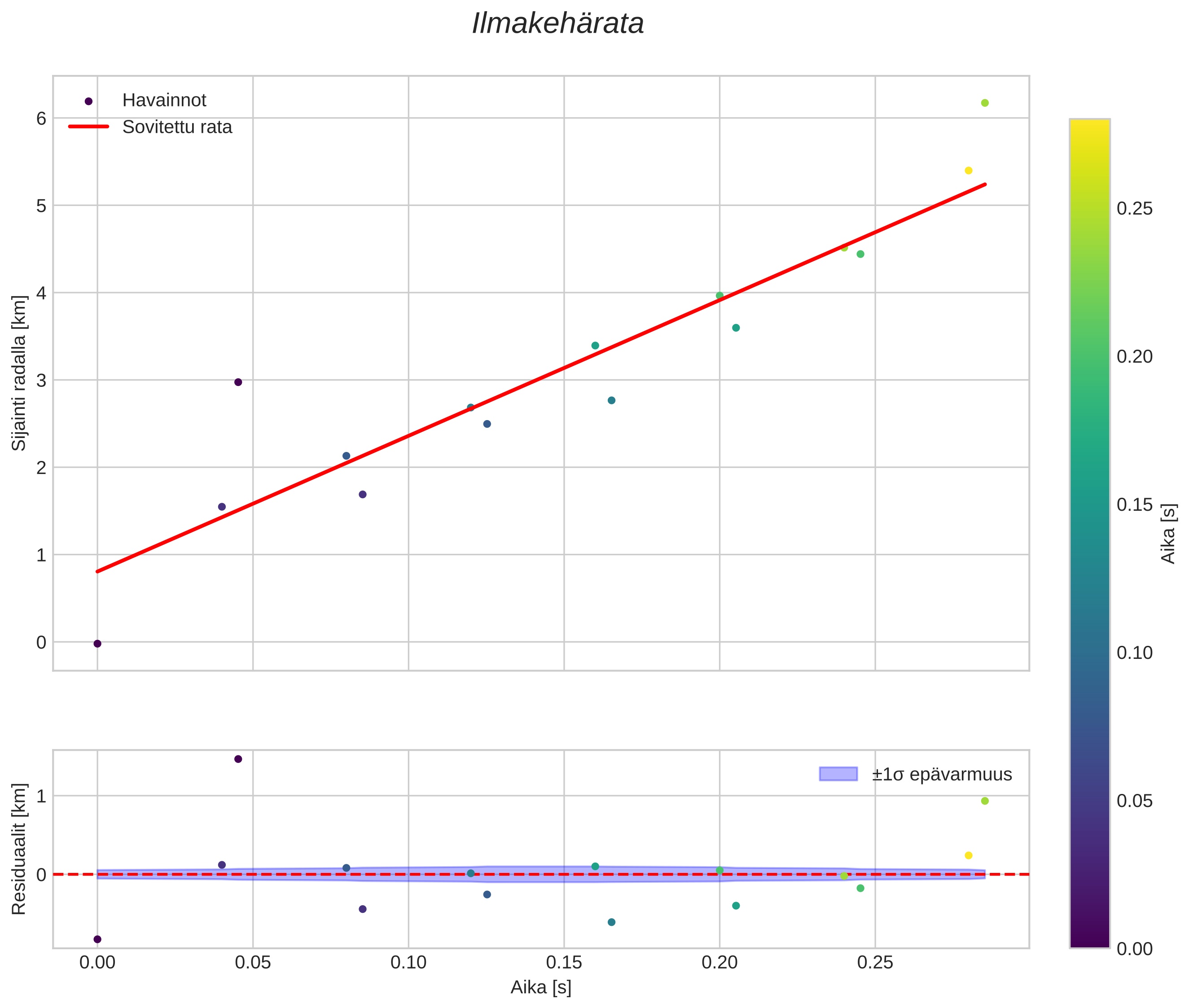
Task: Click the yellow observation point near 5.4 km
Action: 968,170
